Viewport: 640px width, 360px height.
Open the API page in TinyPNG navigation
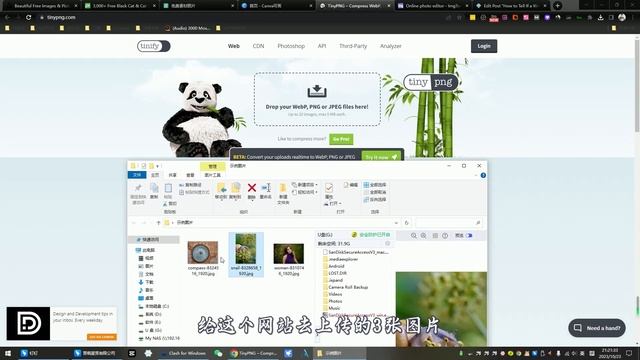(x=322, y=46)
